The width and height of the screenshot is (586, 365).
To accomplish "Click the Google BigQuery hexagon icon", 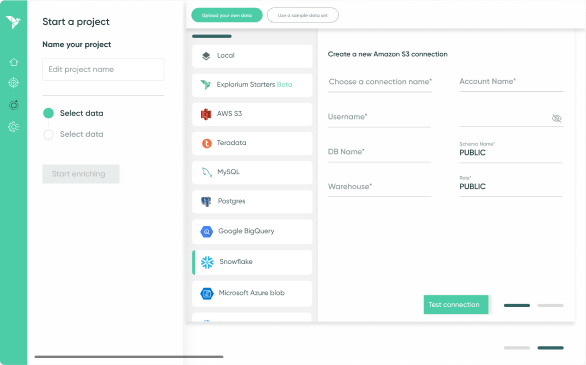I will click(x=206, y=232).
